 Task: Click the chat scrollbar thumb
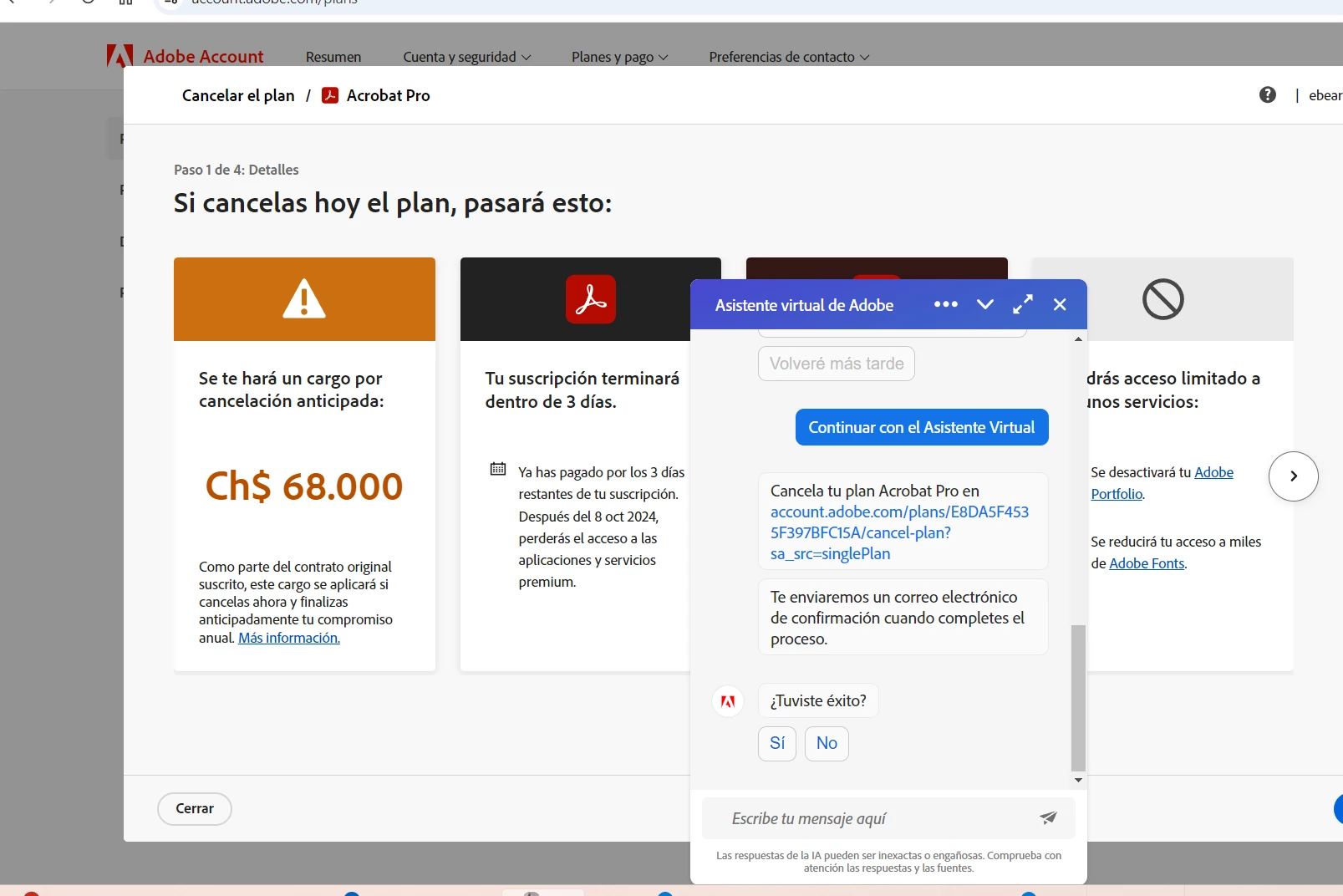click(x=1078, y=697)
